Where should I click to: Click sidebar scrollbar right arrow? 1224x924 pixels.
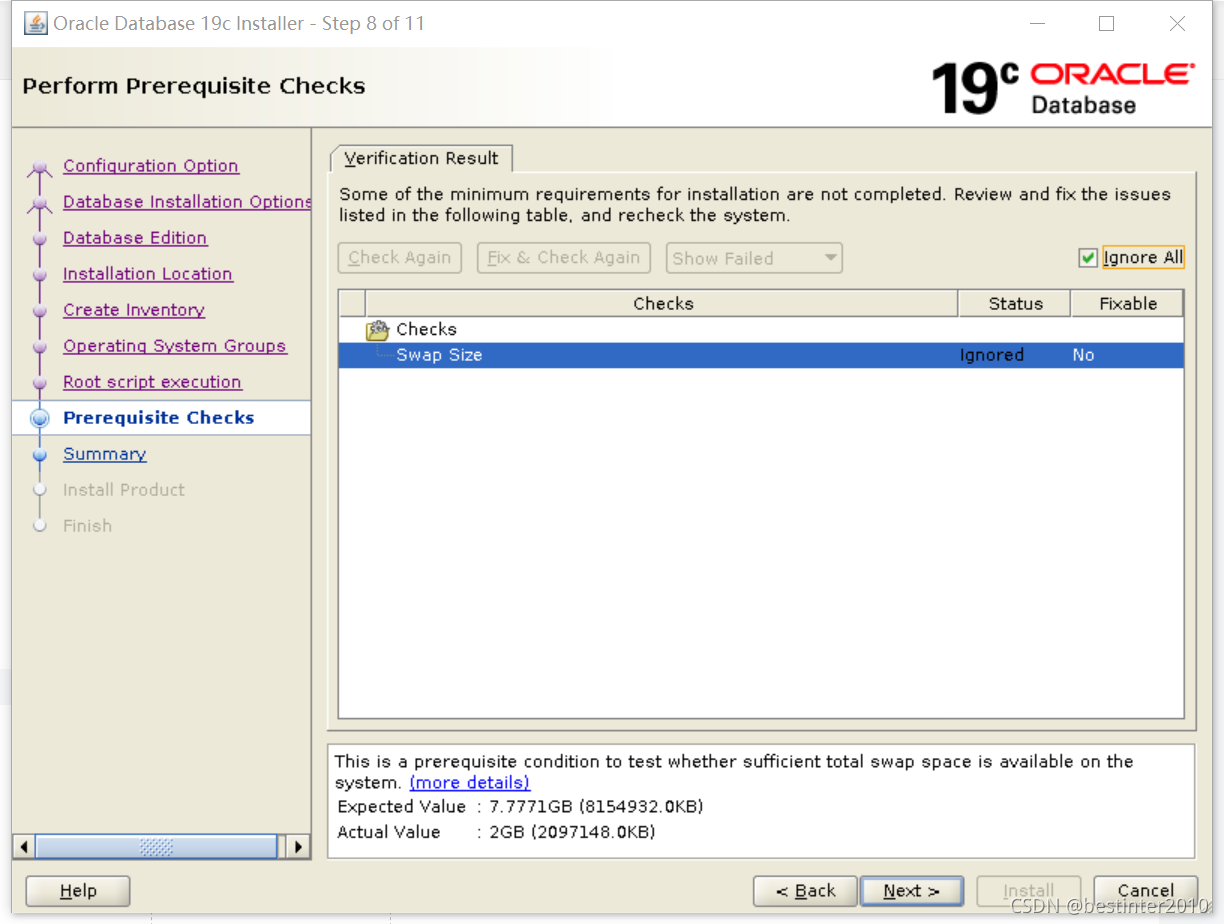[x=297, y=847]
